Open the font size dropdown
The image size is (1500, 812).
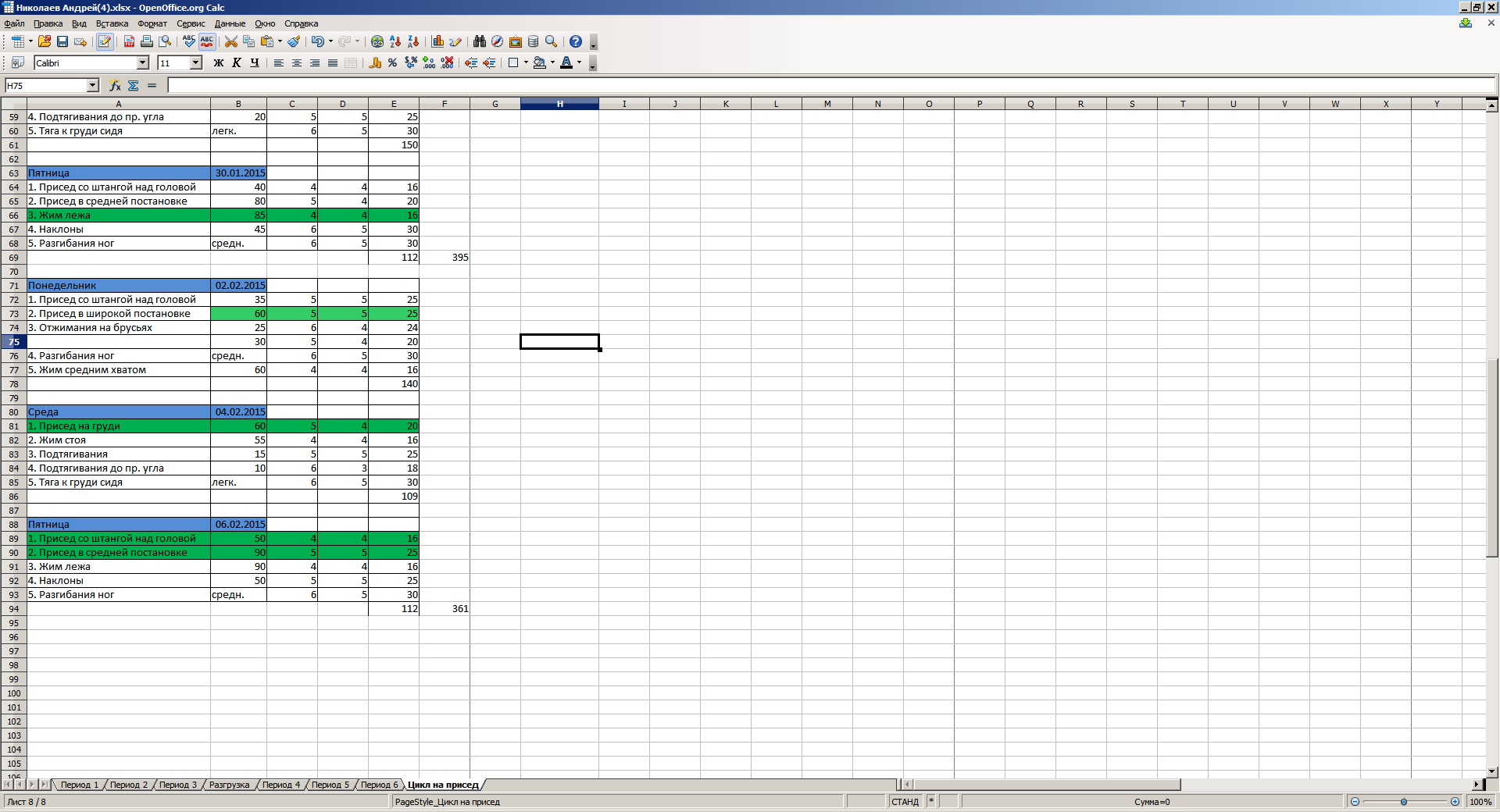click(x=196, y=63)
